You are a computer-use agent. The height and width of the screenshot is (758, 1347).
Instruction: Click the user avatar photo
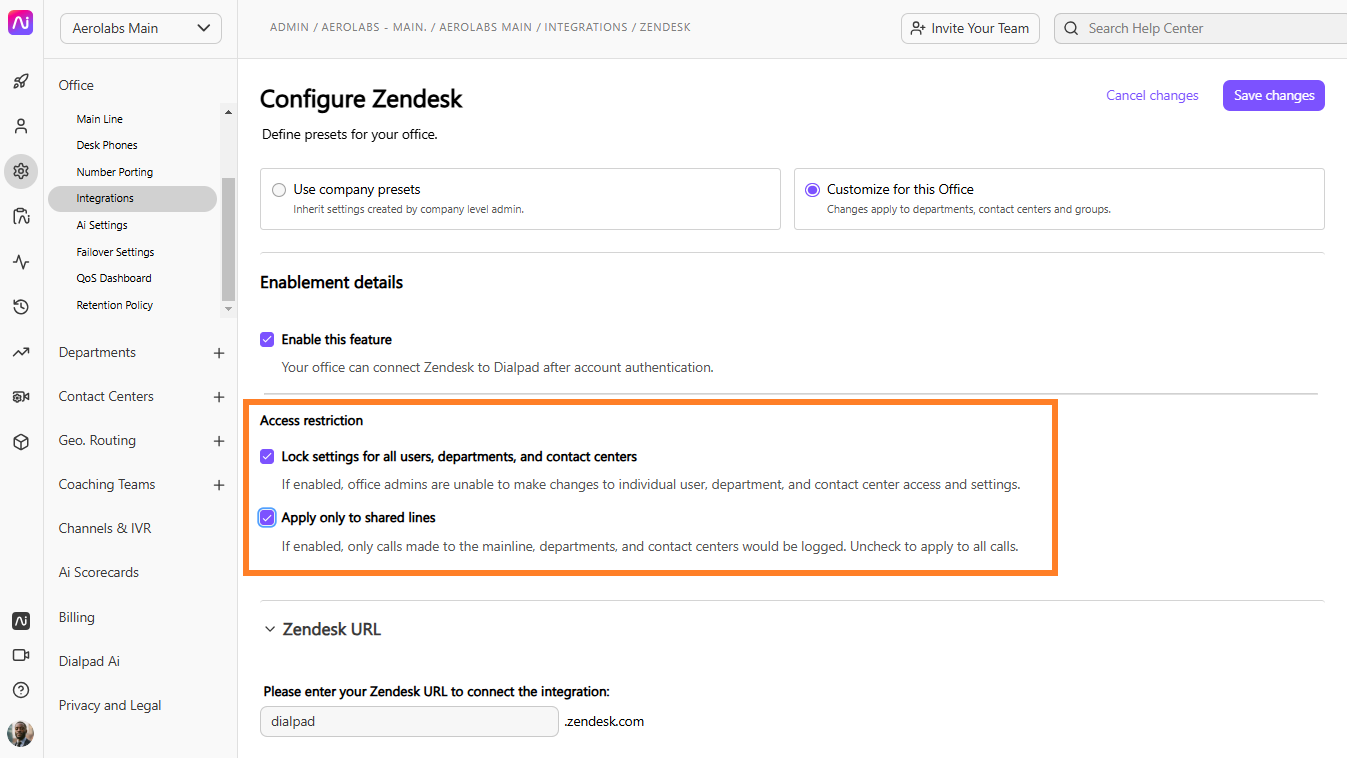(x=21, y=733)
